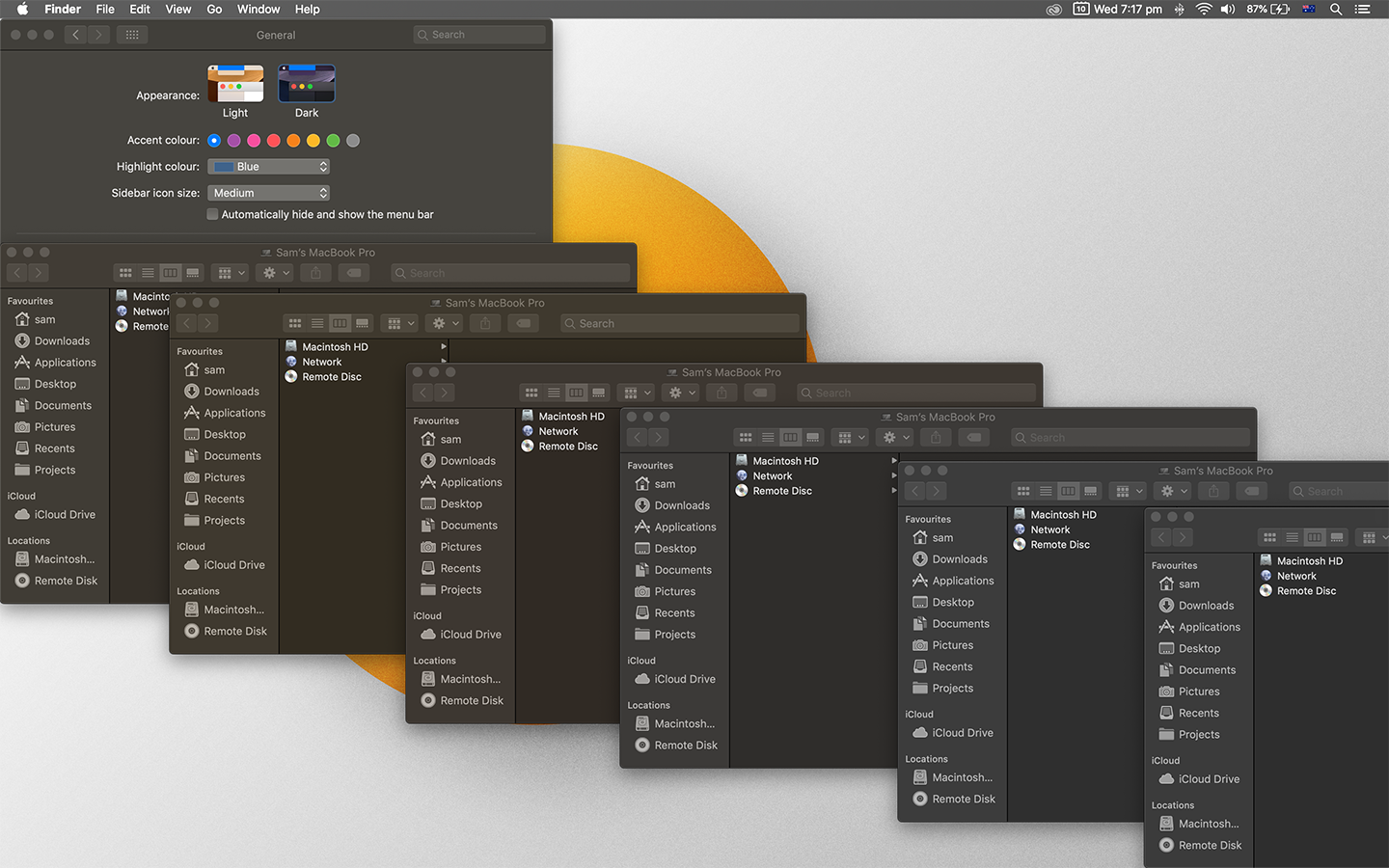
Task: Click the Spotlight search magnifier in menu bar
Action: tap(1336, 9)
